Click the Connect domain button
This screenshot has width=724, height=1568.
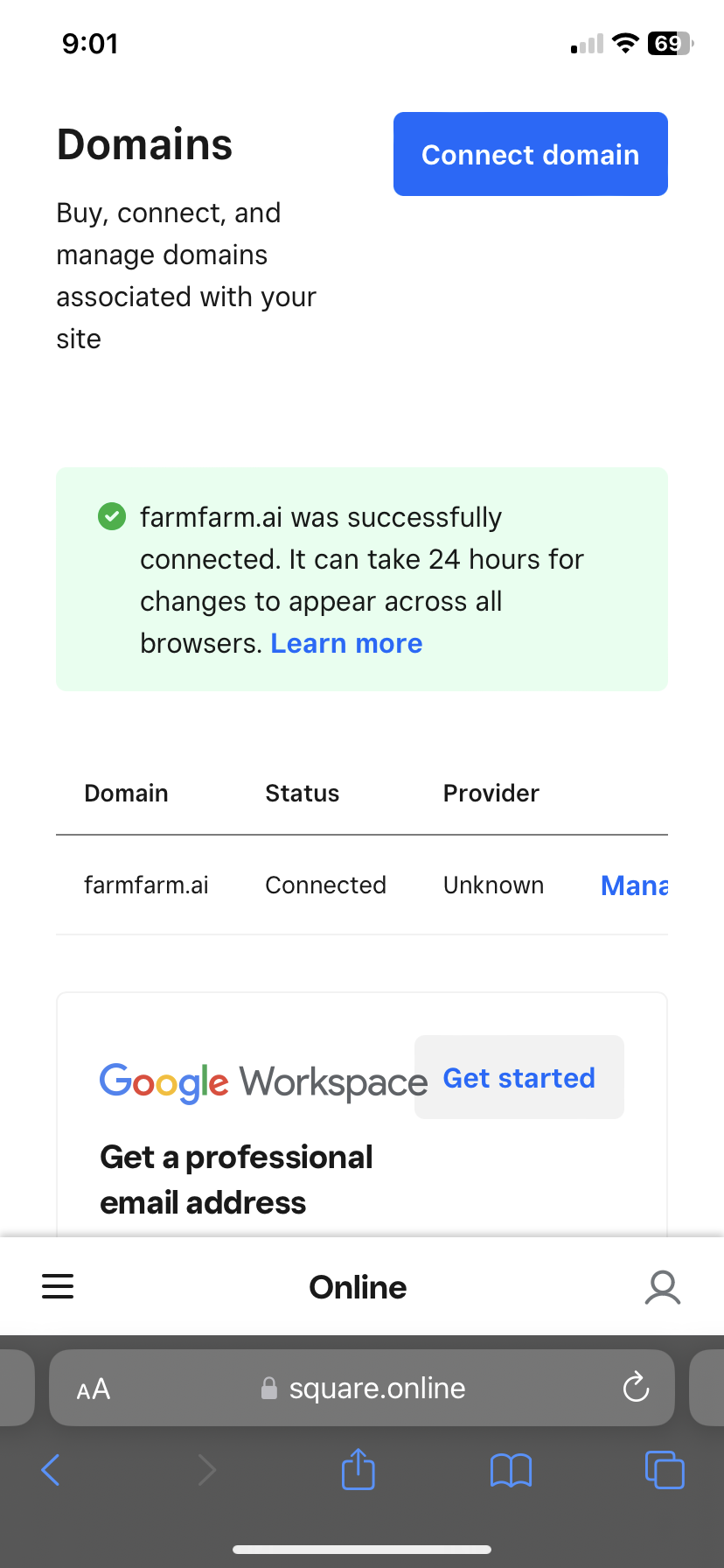(x=530, y=154)
